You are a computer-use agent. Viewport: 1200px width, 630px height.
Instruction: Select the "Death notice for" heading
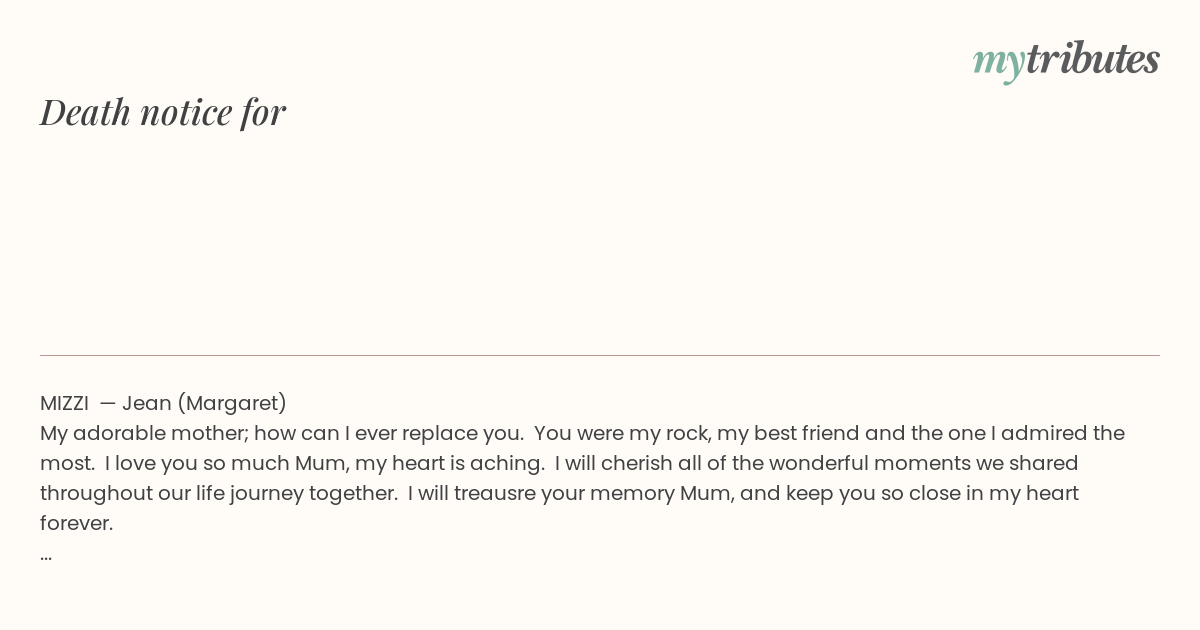(x=163, y=112)
